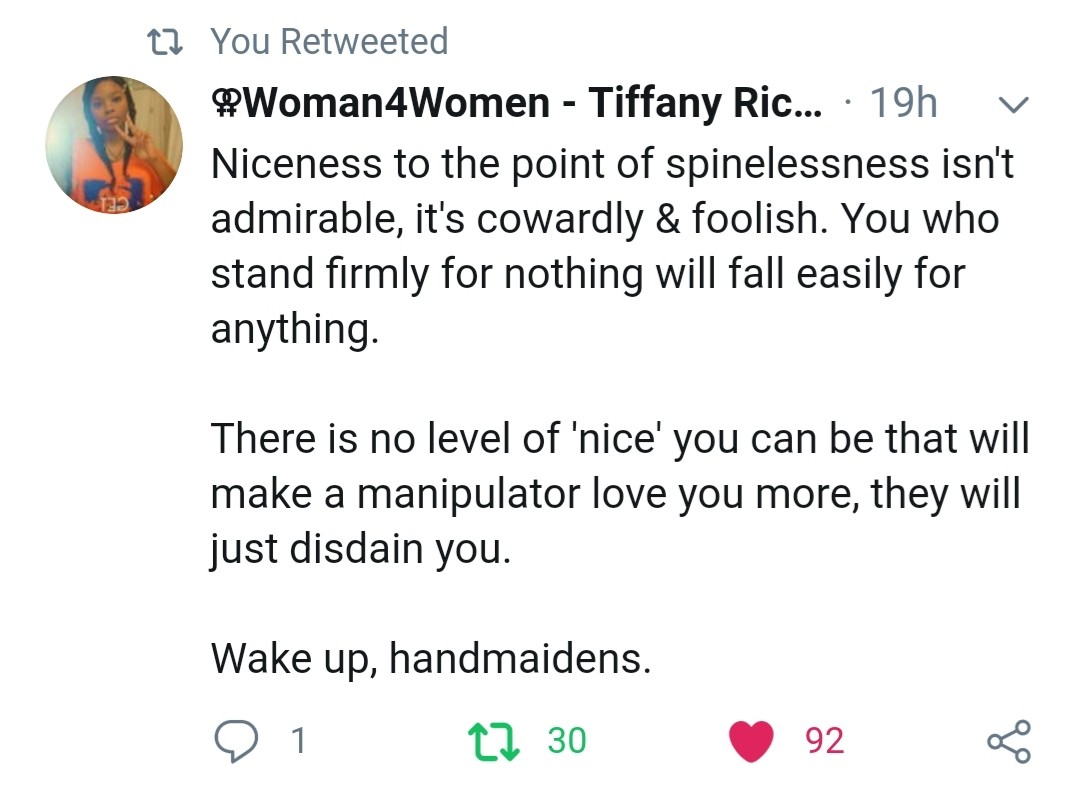Click the like count 92

[824, 741]
